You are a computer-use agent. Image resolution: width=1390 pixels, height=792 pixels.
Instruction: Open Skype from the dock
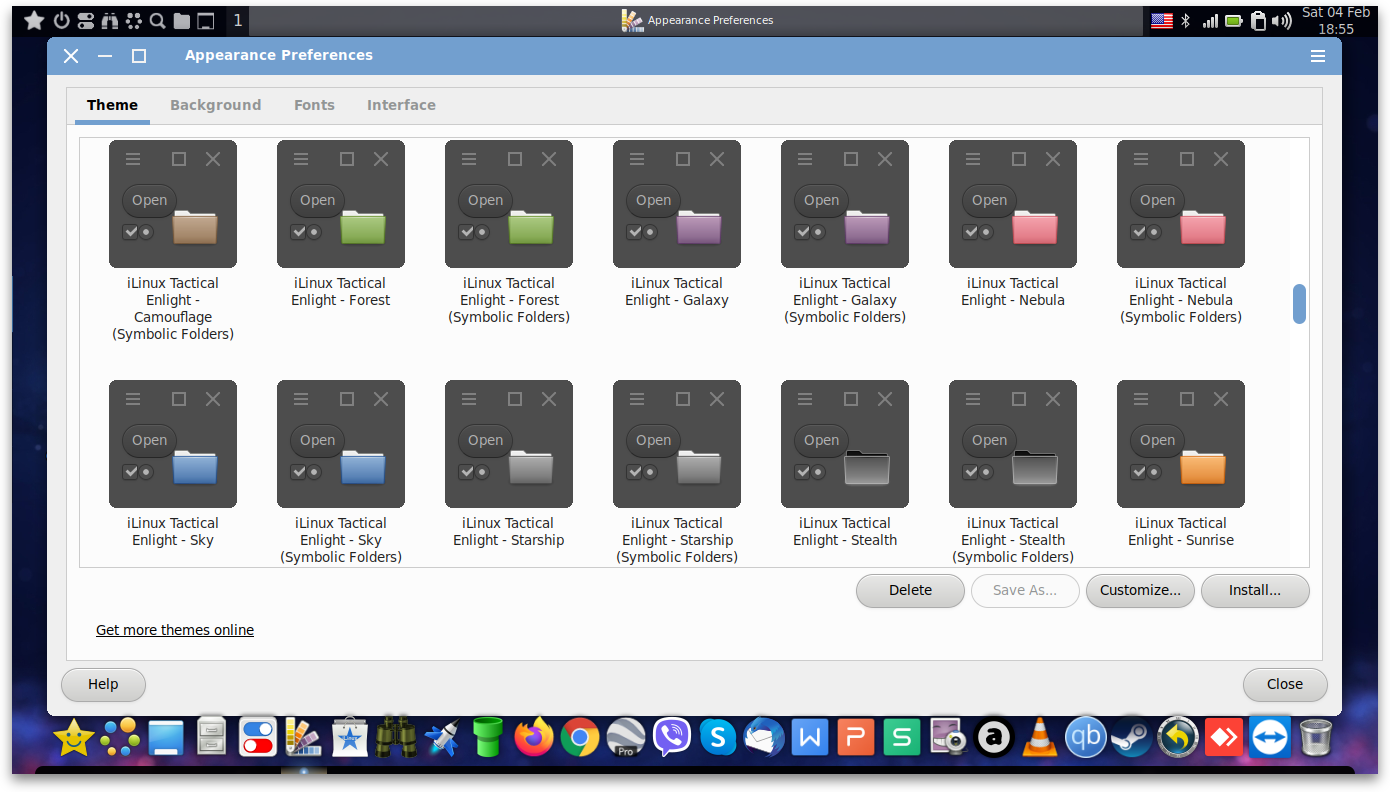[x=718, y=738]
